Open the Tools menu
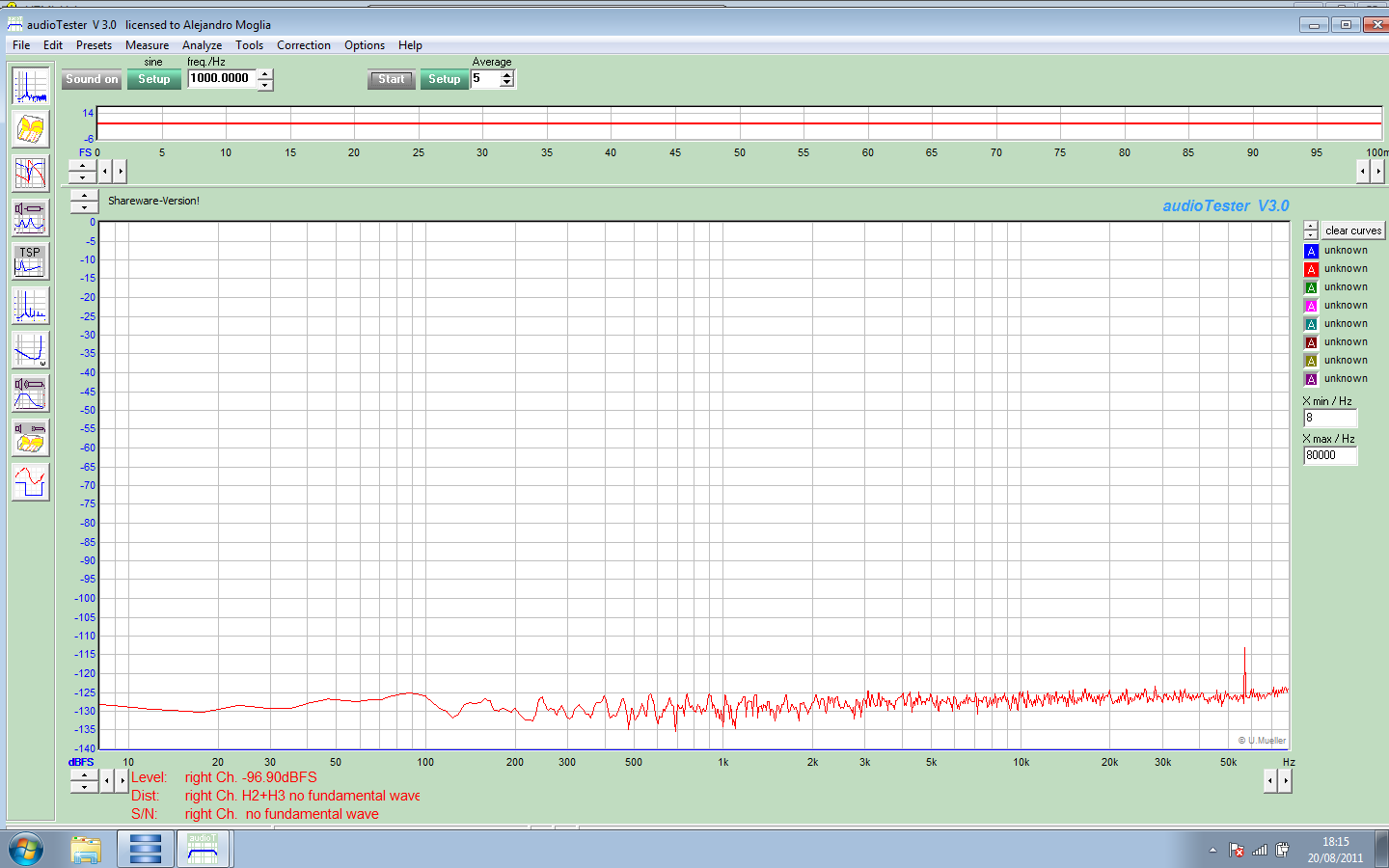The width and height of the screenshot is (1389, 868). [x=249, y=45]
